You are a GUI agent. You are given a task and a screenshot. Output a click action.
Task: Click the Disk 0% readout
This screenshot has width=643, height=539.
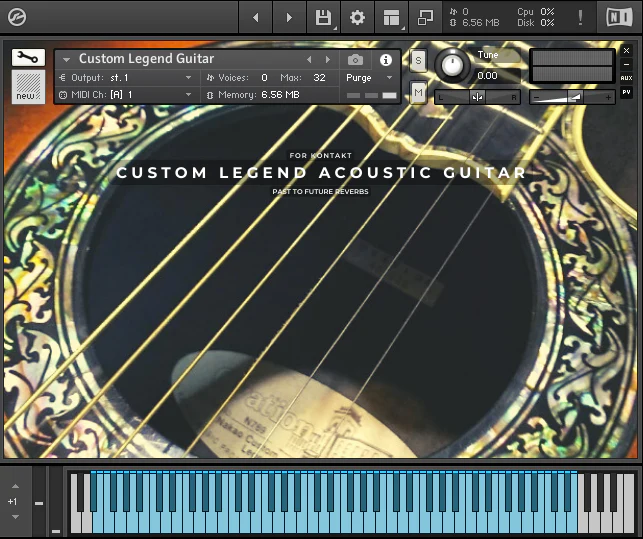point(536,23)
